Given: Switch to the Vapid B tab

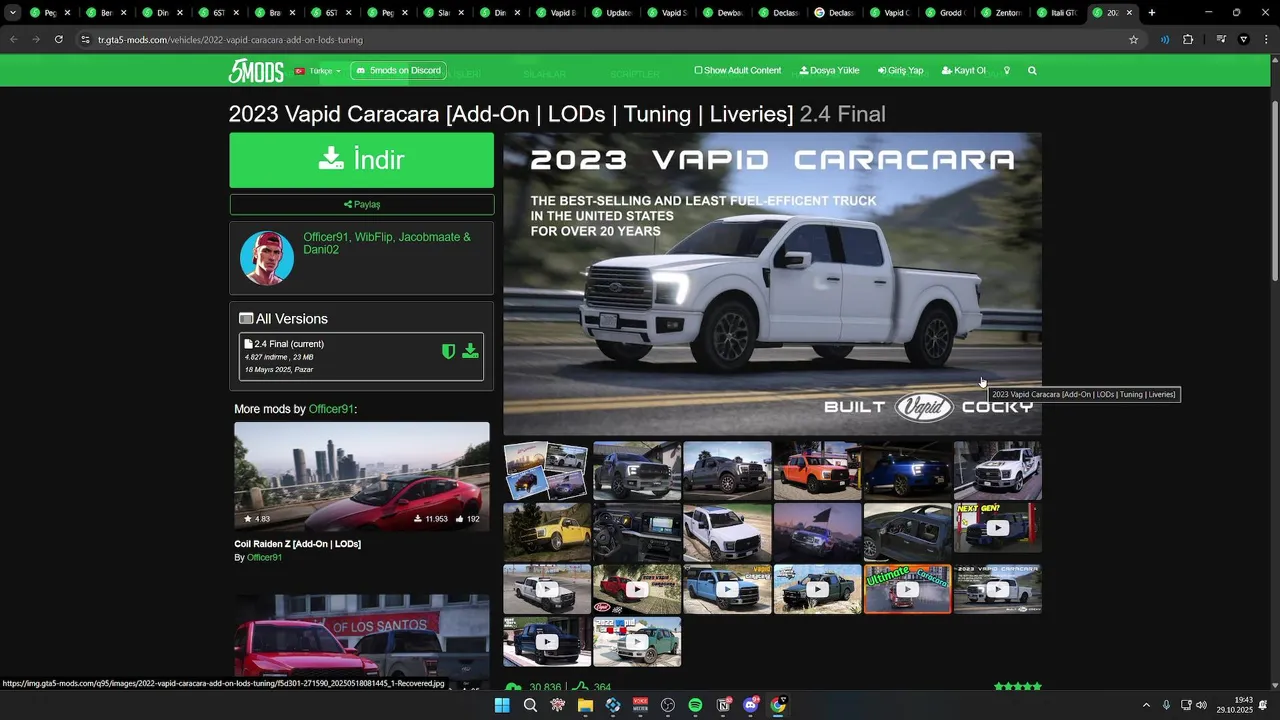Looking at the screenshot, I should pos(556,13).
